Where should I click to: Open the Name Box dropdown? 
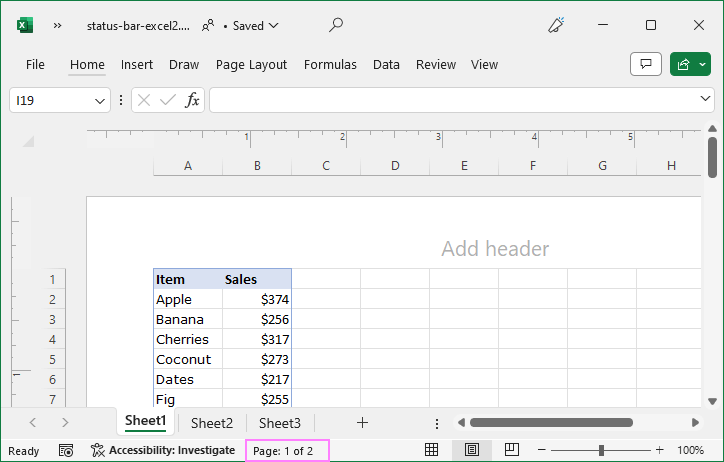coord(101,100)
